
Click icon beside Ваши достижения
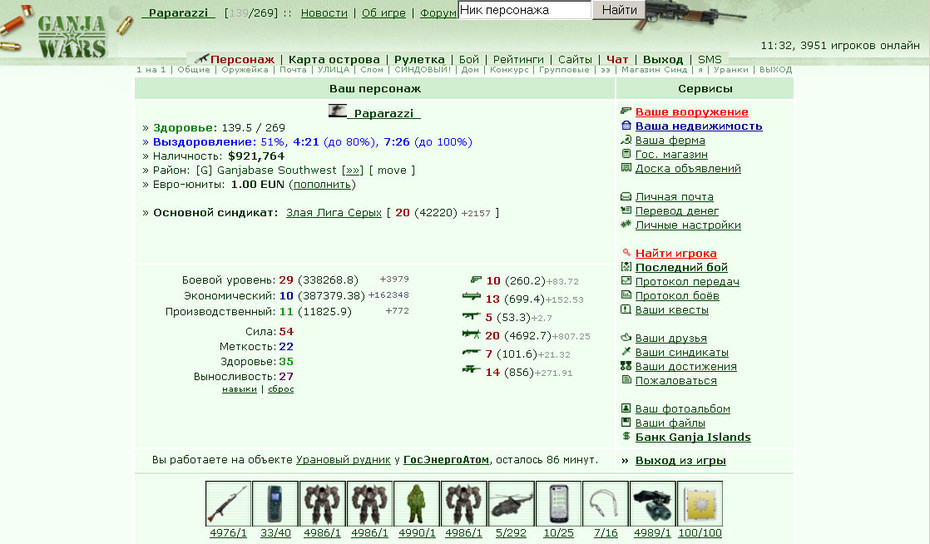[x=626, y=366]
